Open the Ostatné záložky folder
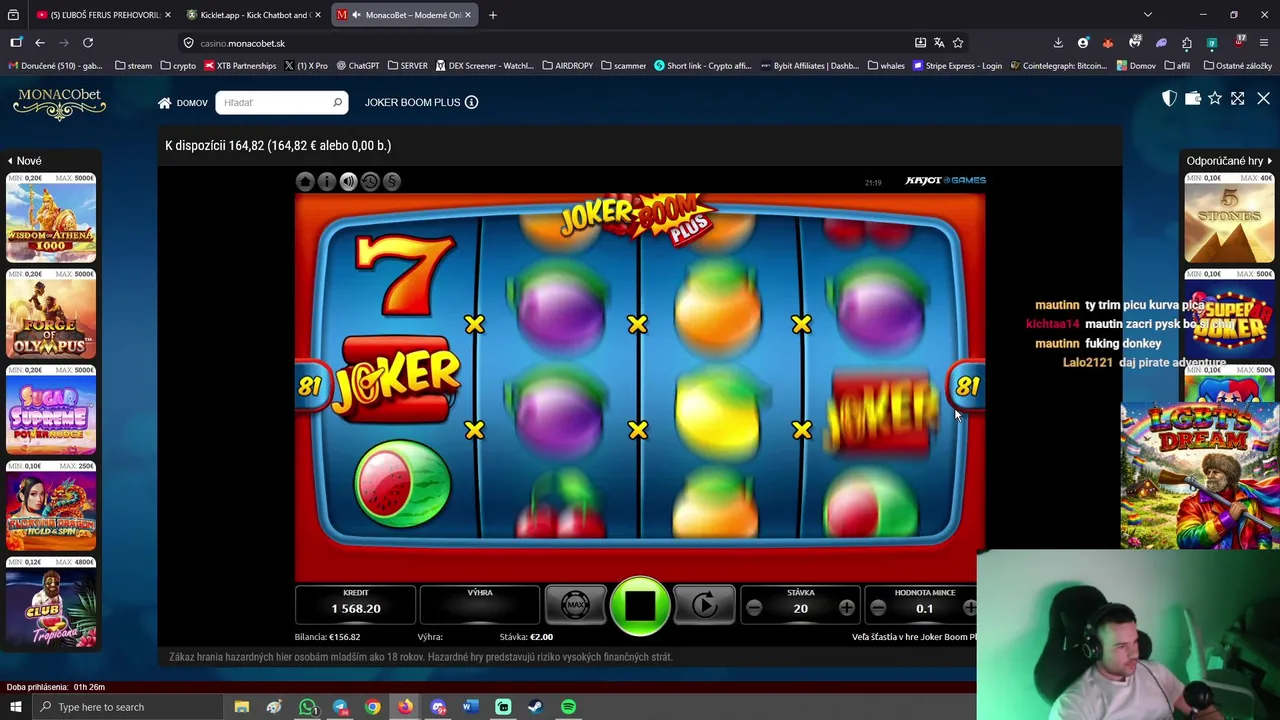 coord(1238,66)
